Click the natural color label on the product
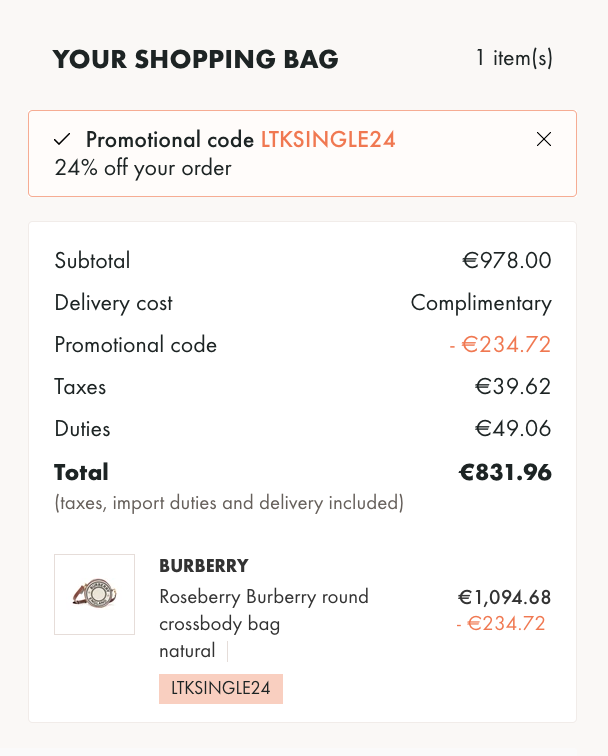Viewport: 608px width, 756px height. point(187,651)
